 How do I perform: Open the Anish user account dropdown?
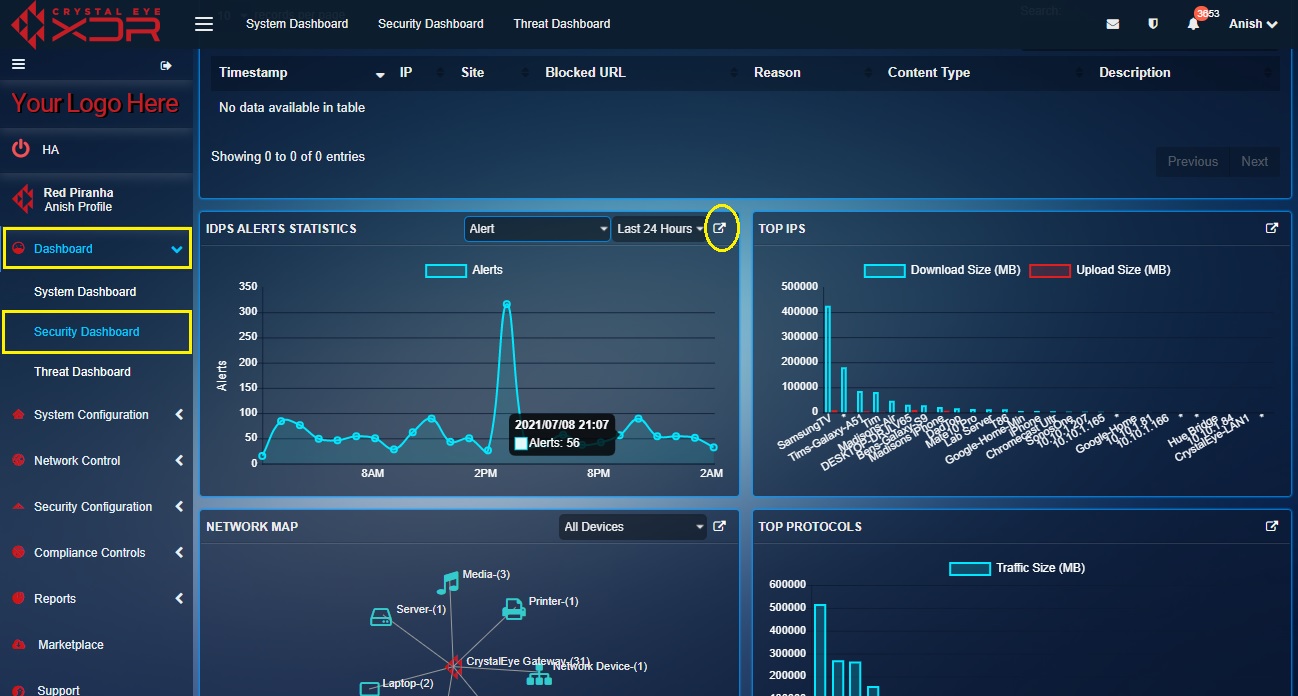point(1253,24)
